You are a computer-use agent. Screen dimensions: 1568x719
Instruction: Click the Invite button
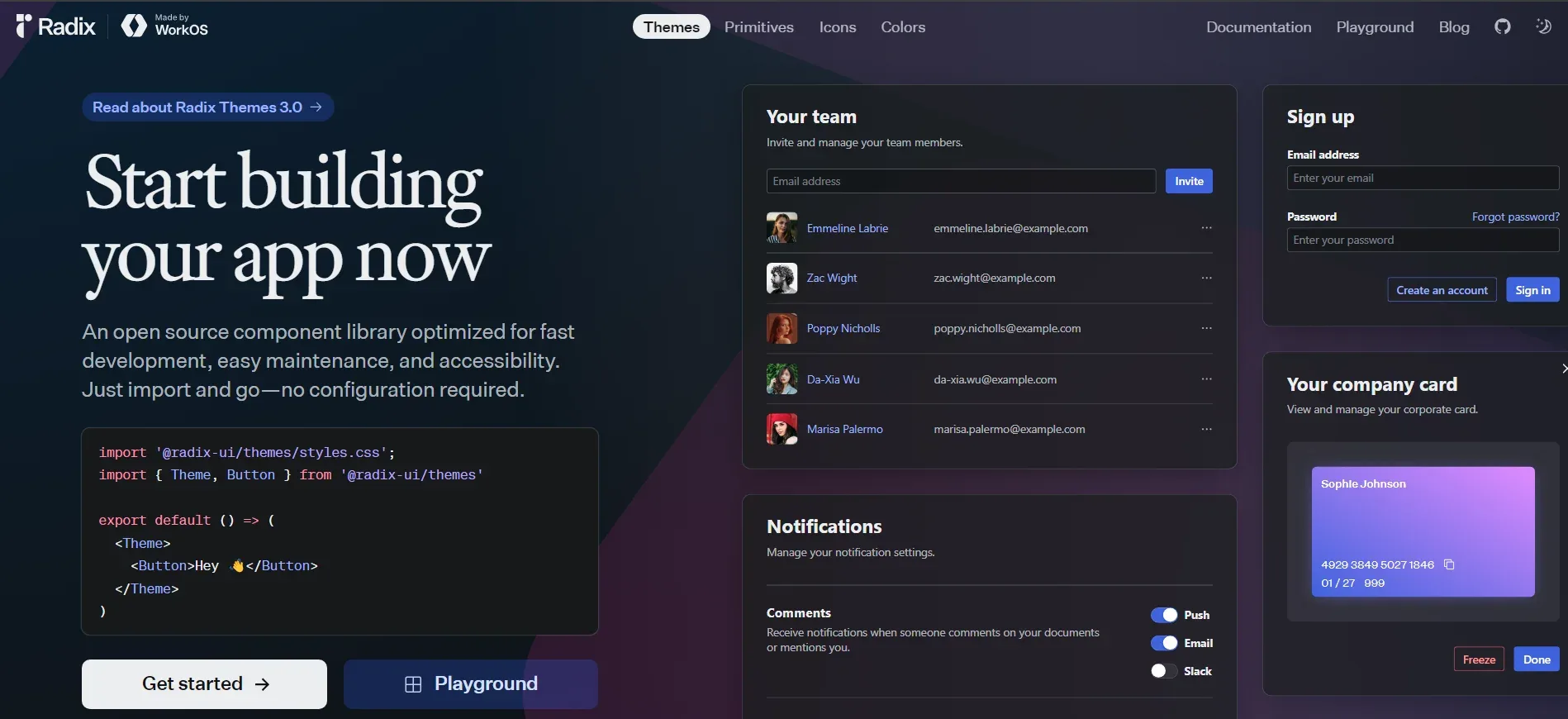click(1189, 181)
